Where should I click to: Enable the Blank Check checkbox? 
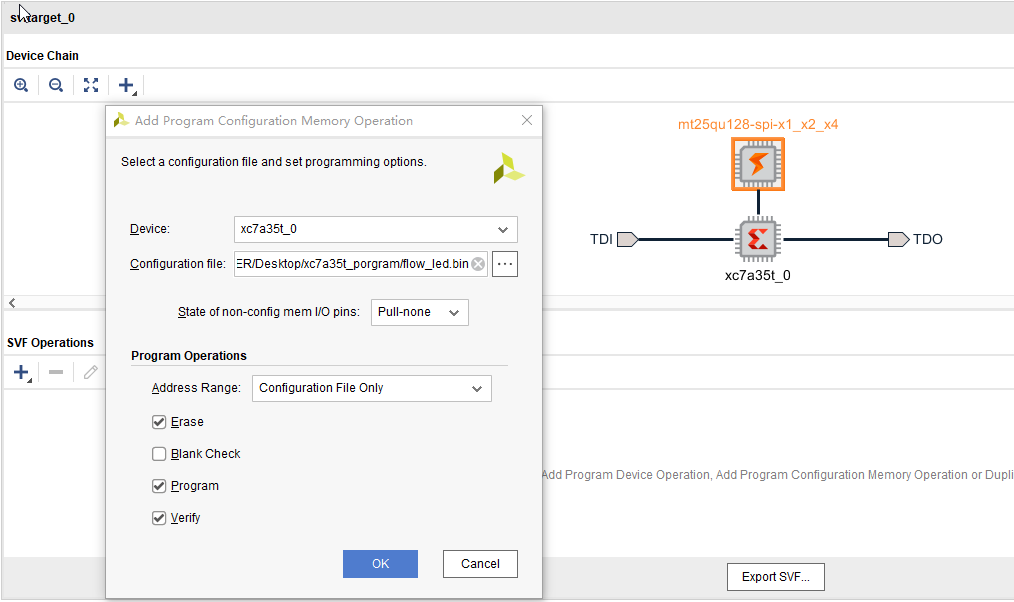click(159, 454)
